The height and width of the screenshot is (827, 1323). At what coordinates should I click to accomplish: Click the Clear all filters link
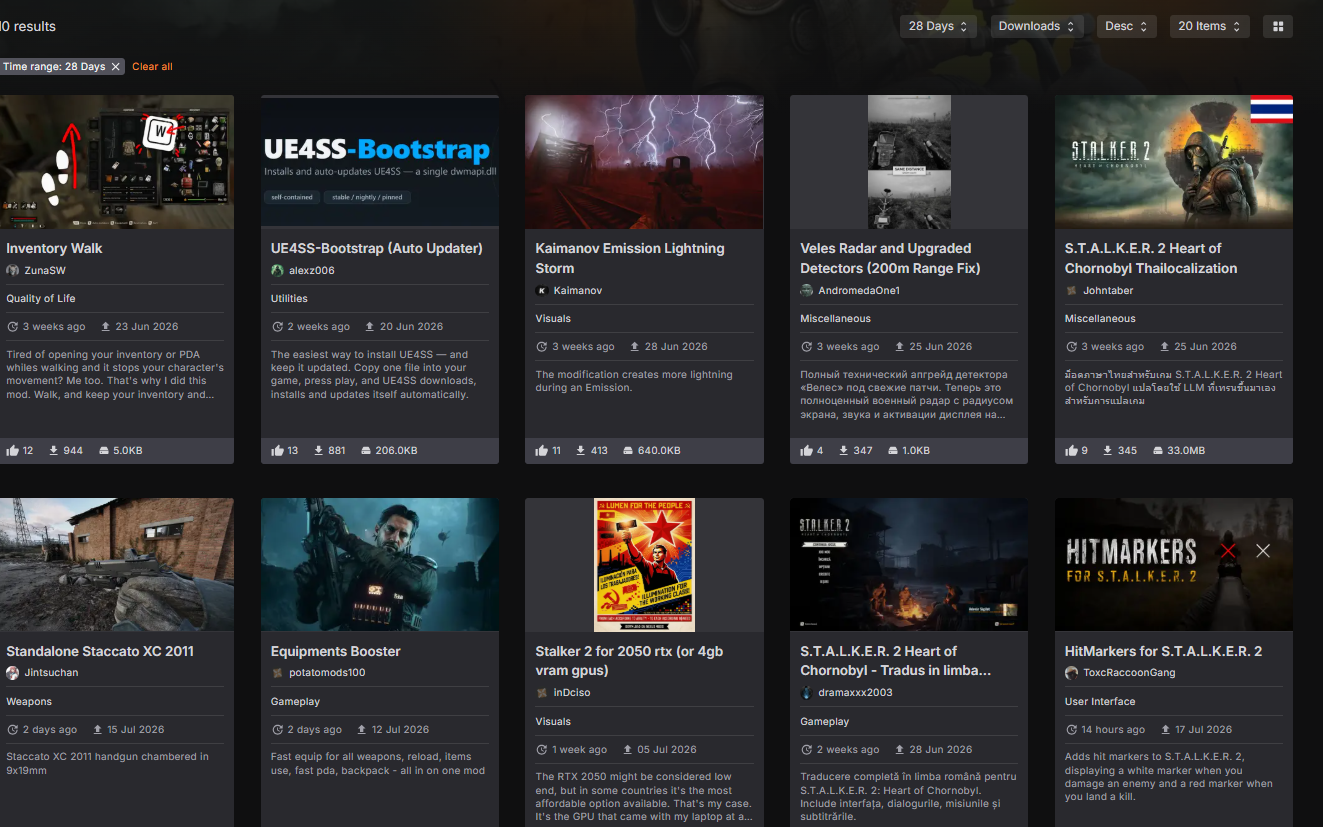tap(152, 67)
